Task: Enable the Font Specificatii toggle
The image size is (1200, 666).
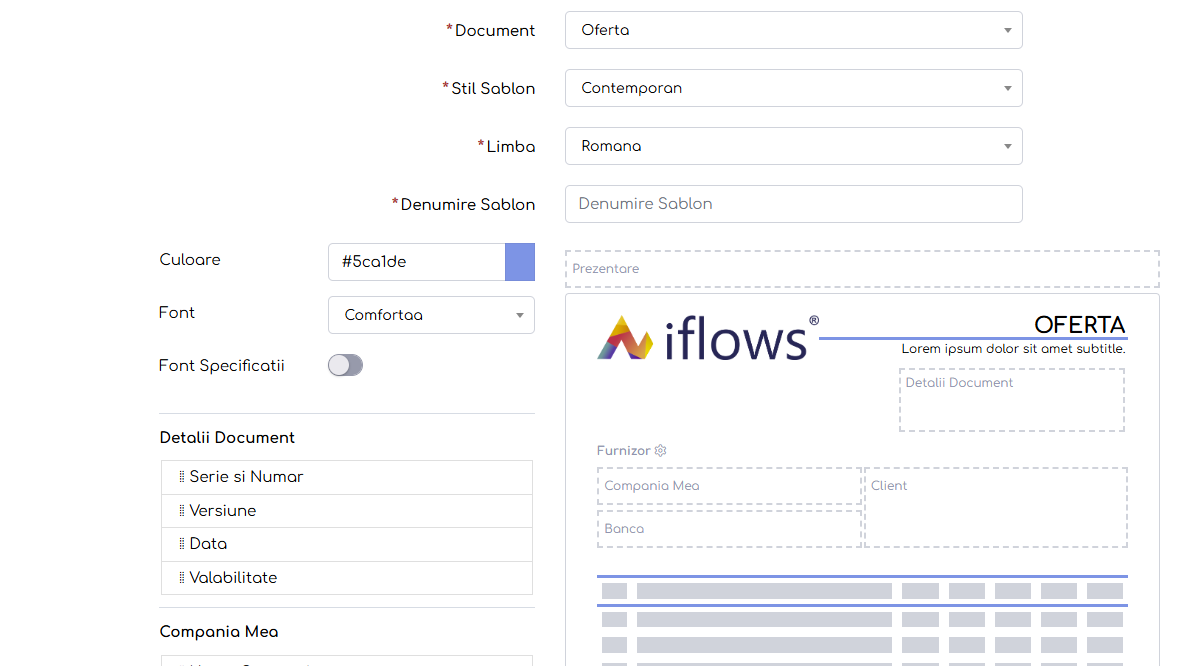Action: (x=345, y=366)
